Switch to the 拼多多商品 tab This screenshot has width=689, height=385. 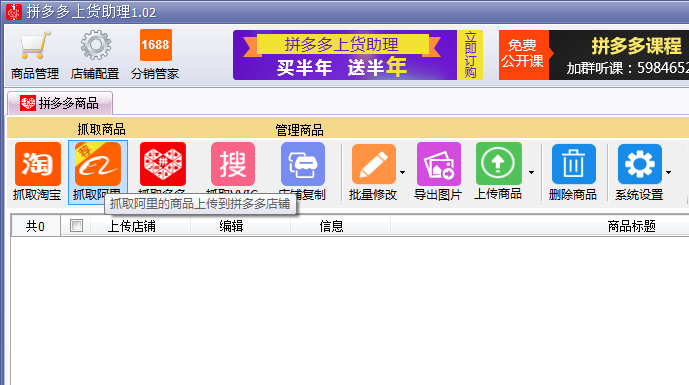[60, 103]
